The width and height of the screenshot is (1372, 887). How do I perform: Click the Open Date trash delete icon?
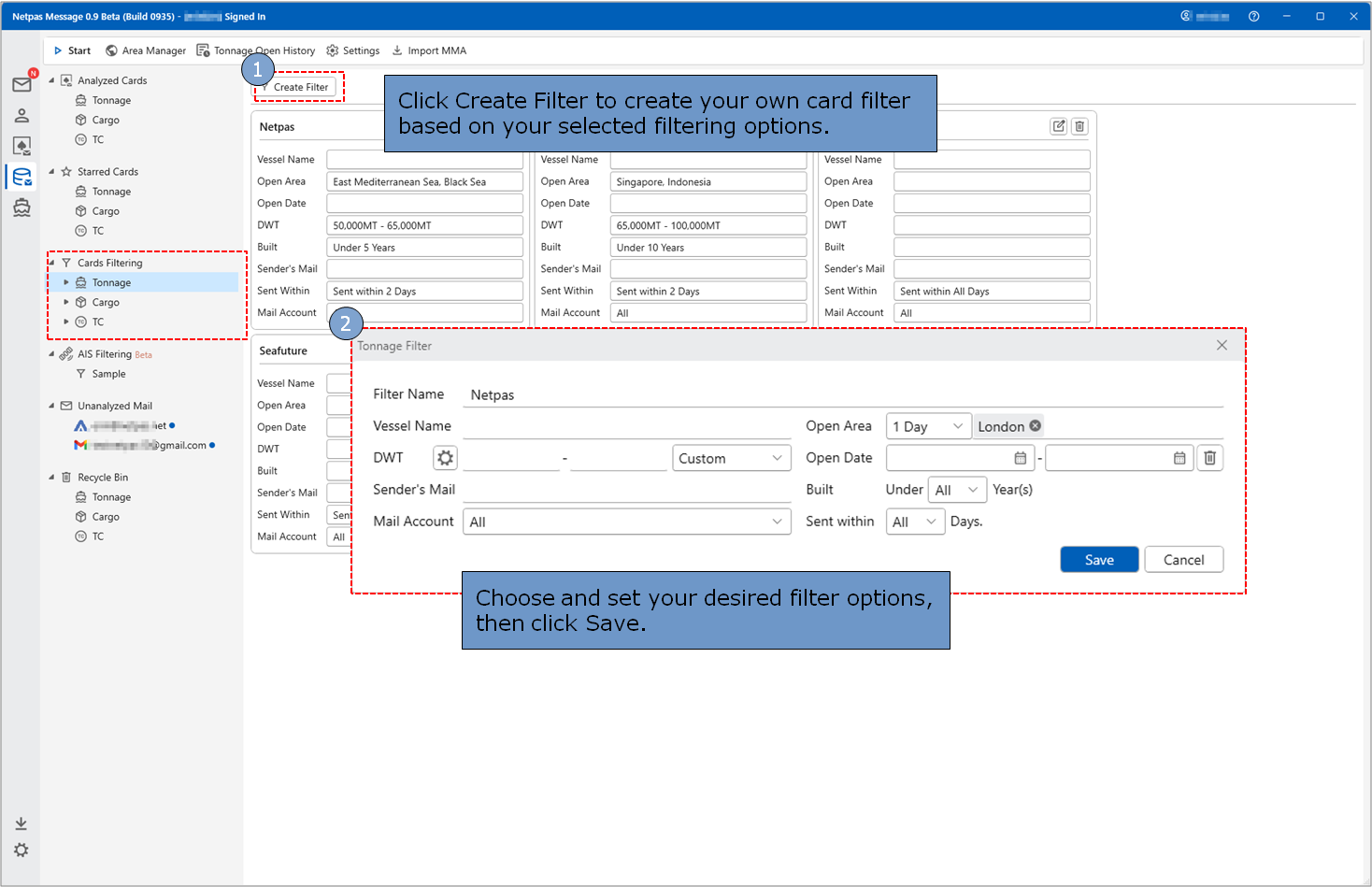click(1209, 458)
